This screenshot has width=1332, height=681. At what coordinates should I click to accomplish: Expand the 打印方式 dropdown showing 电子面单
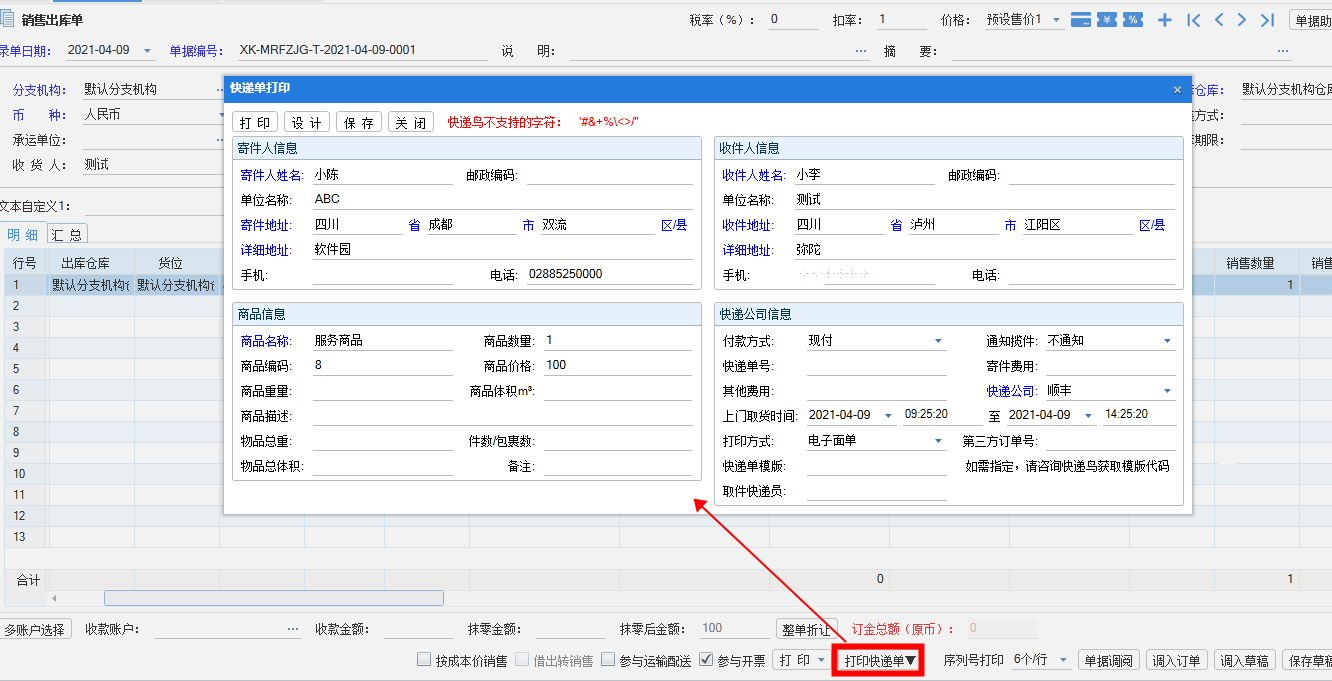(x=938, y=441)
